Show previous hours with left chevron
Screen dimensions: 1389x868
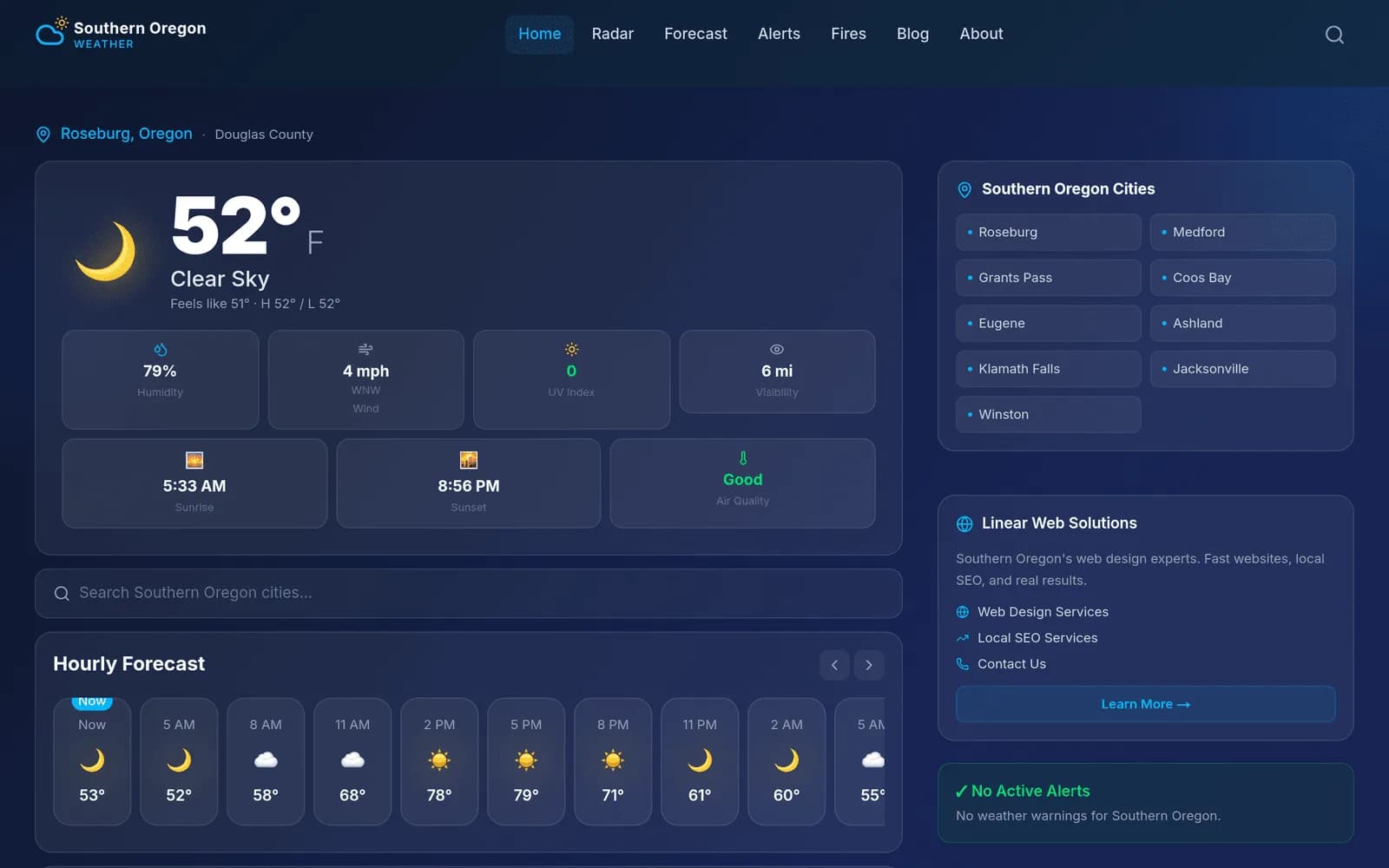click(x=834, y=665)
